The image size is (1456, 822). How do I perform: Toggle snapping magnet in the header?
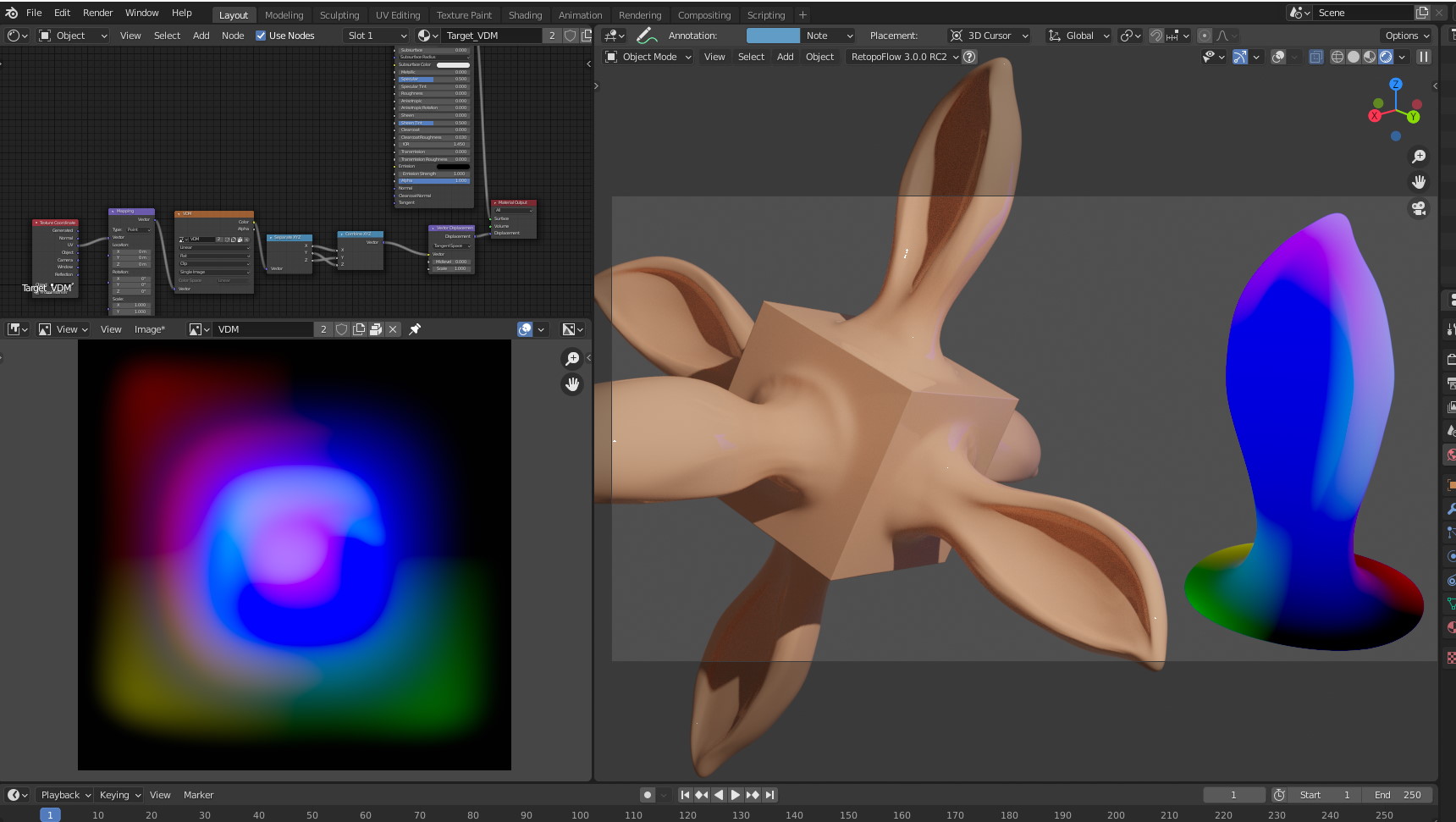pos(1155,36)
